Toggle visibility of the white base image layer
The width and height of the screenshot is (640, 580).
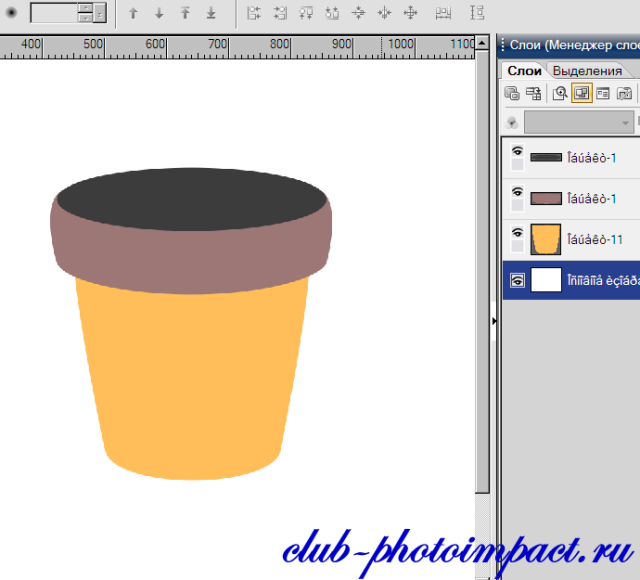click(517, 281)
